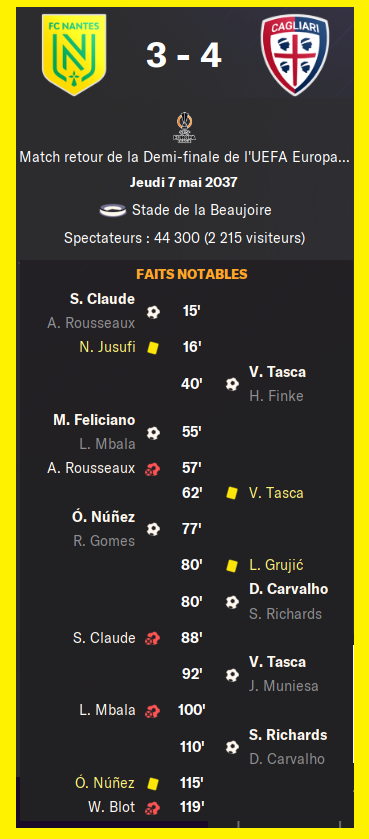Open the Stade de la Beaujoire stadium link
The width and height of the screenshot is (369, 839).
tap(202, 210)
